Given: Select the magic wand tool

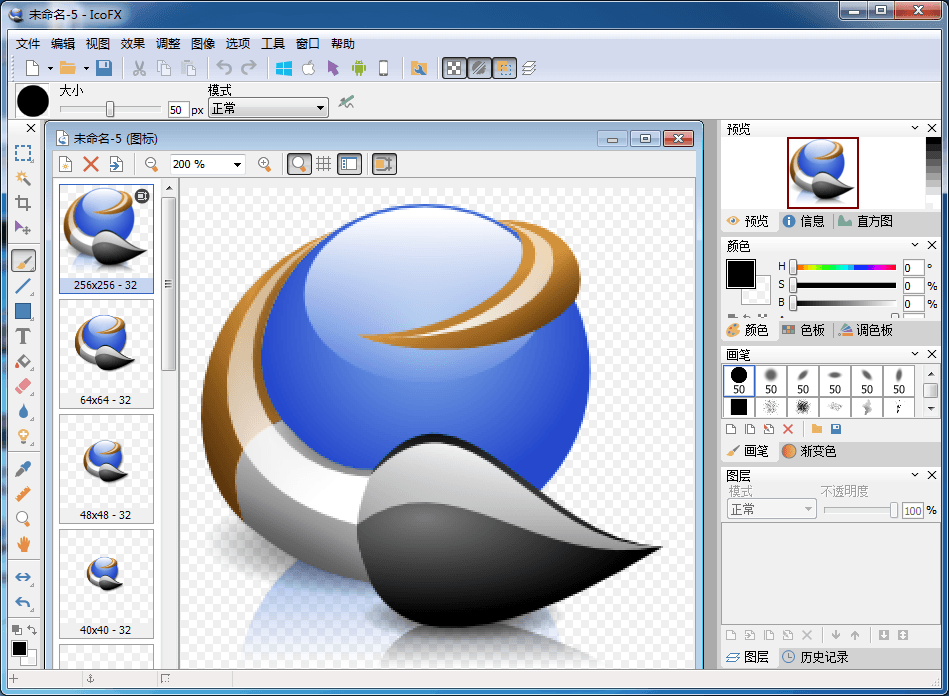Looking at the screenshot, I should (23, 178).
